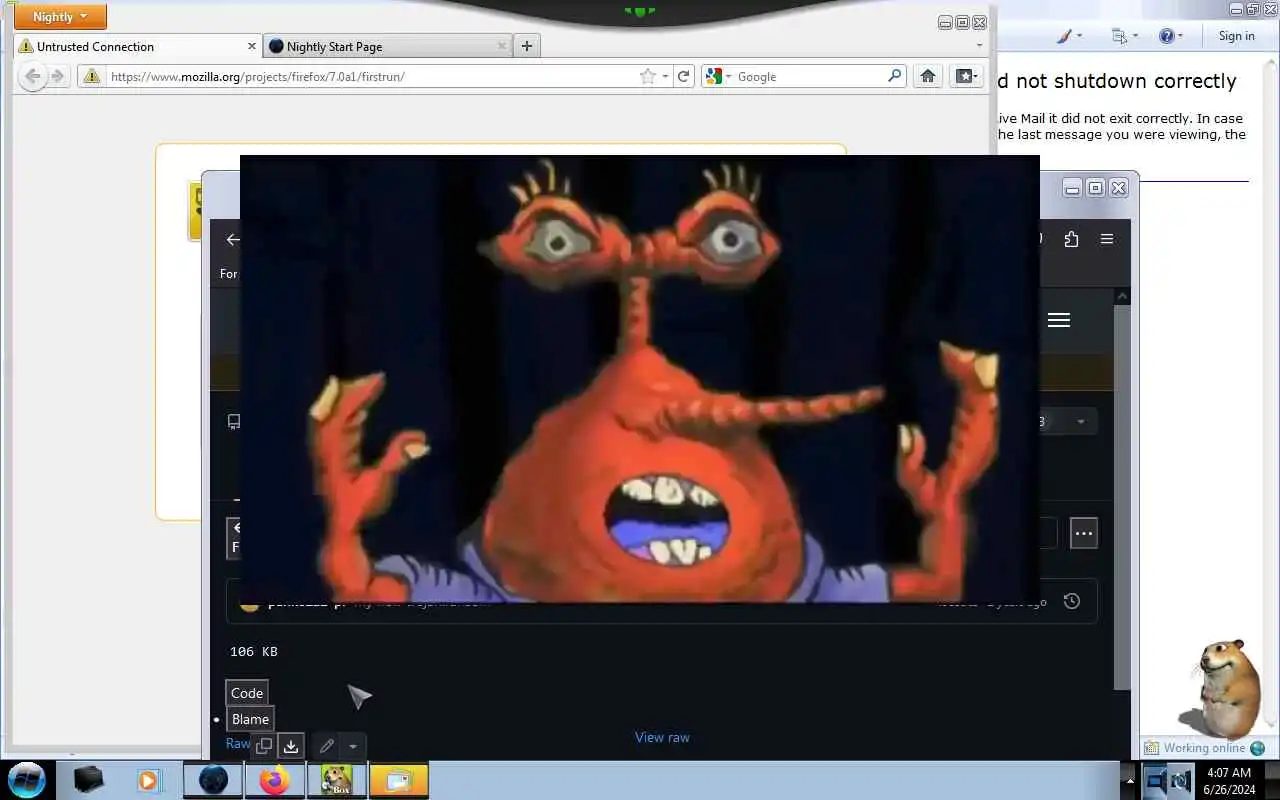Open the Windows Start menu
This screenshot has height=800, width=1280.
27,780
